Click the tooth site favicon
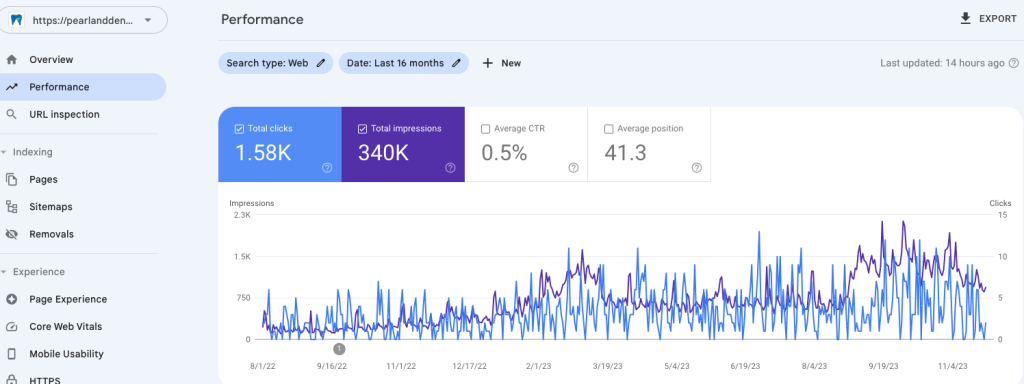Screen dimensions: 1024x384 point(16,20)
